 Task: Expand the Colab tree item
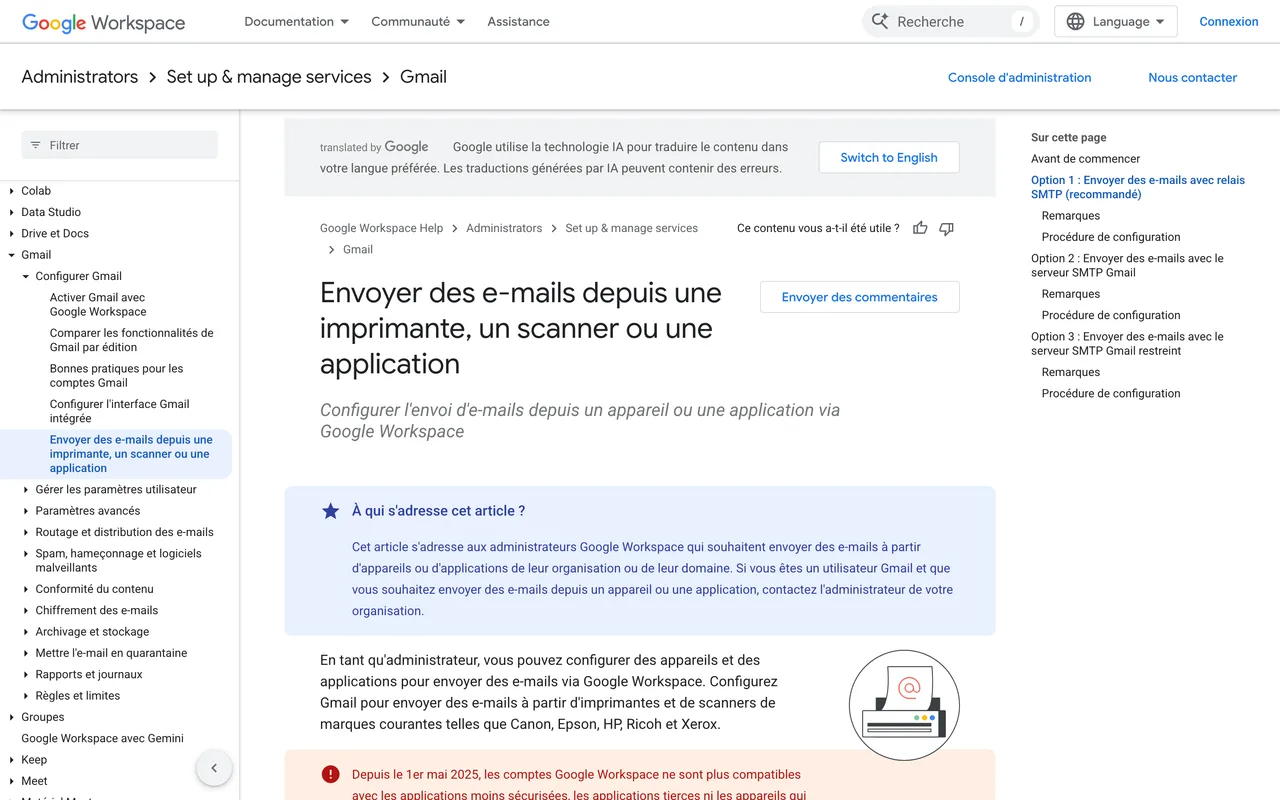tap(12, 191)
